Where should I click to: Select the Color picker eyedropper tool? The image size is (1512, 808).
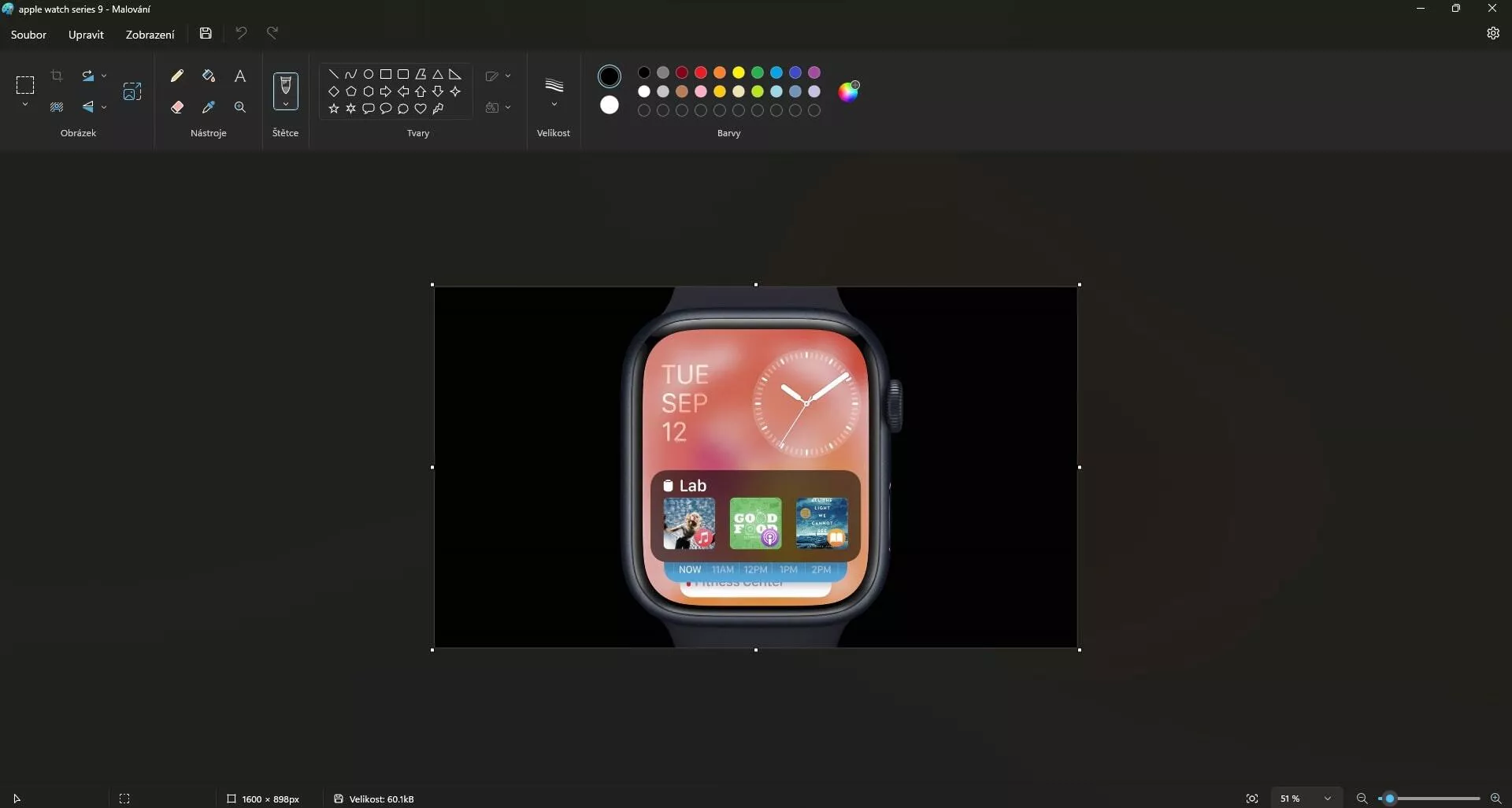pyautogui.click(x=209, y=107)
